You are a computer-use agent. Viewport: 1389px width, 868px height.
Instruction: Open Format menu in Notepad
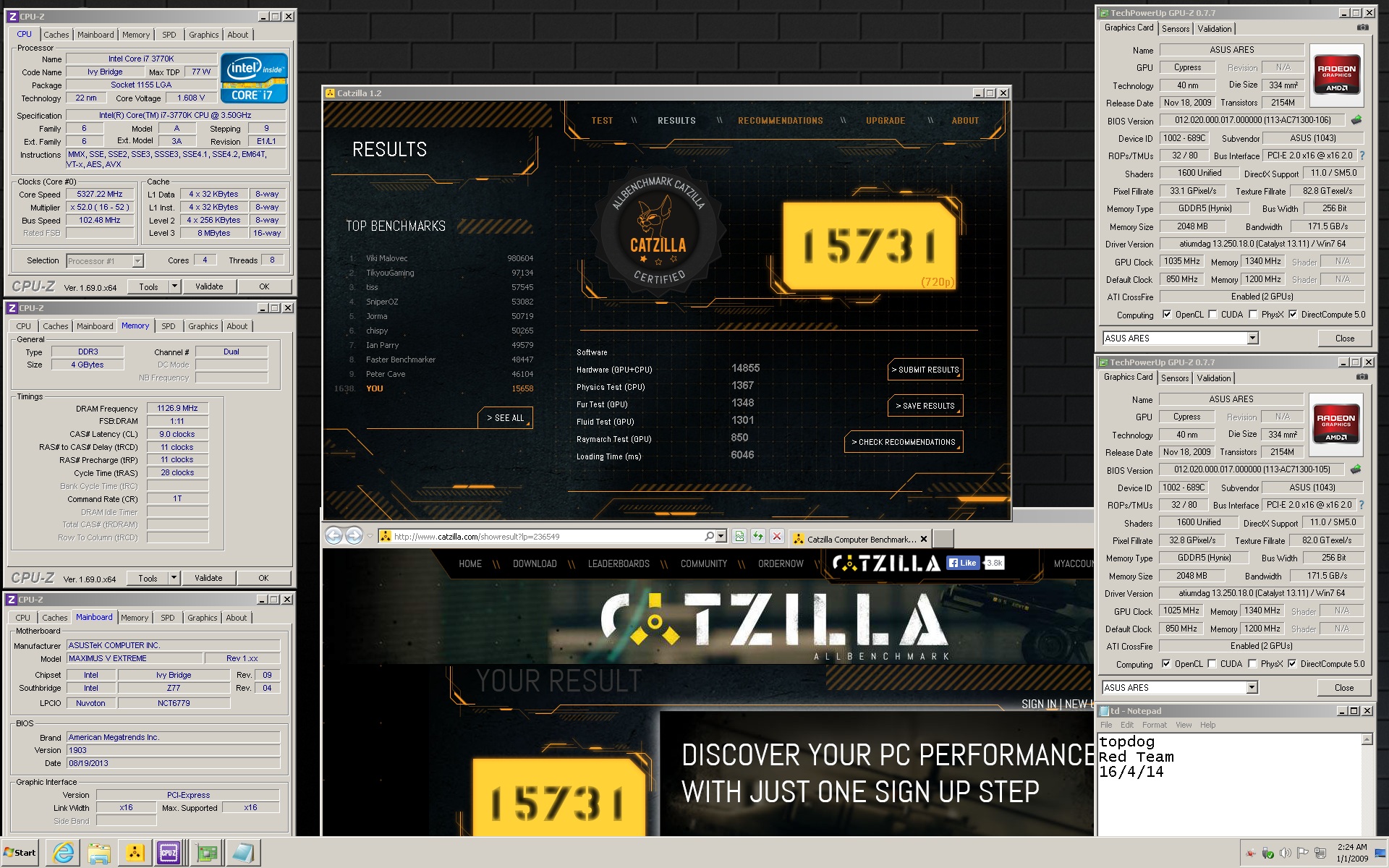tap(1155, 725)
